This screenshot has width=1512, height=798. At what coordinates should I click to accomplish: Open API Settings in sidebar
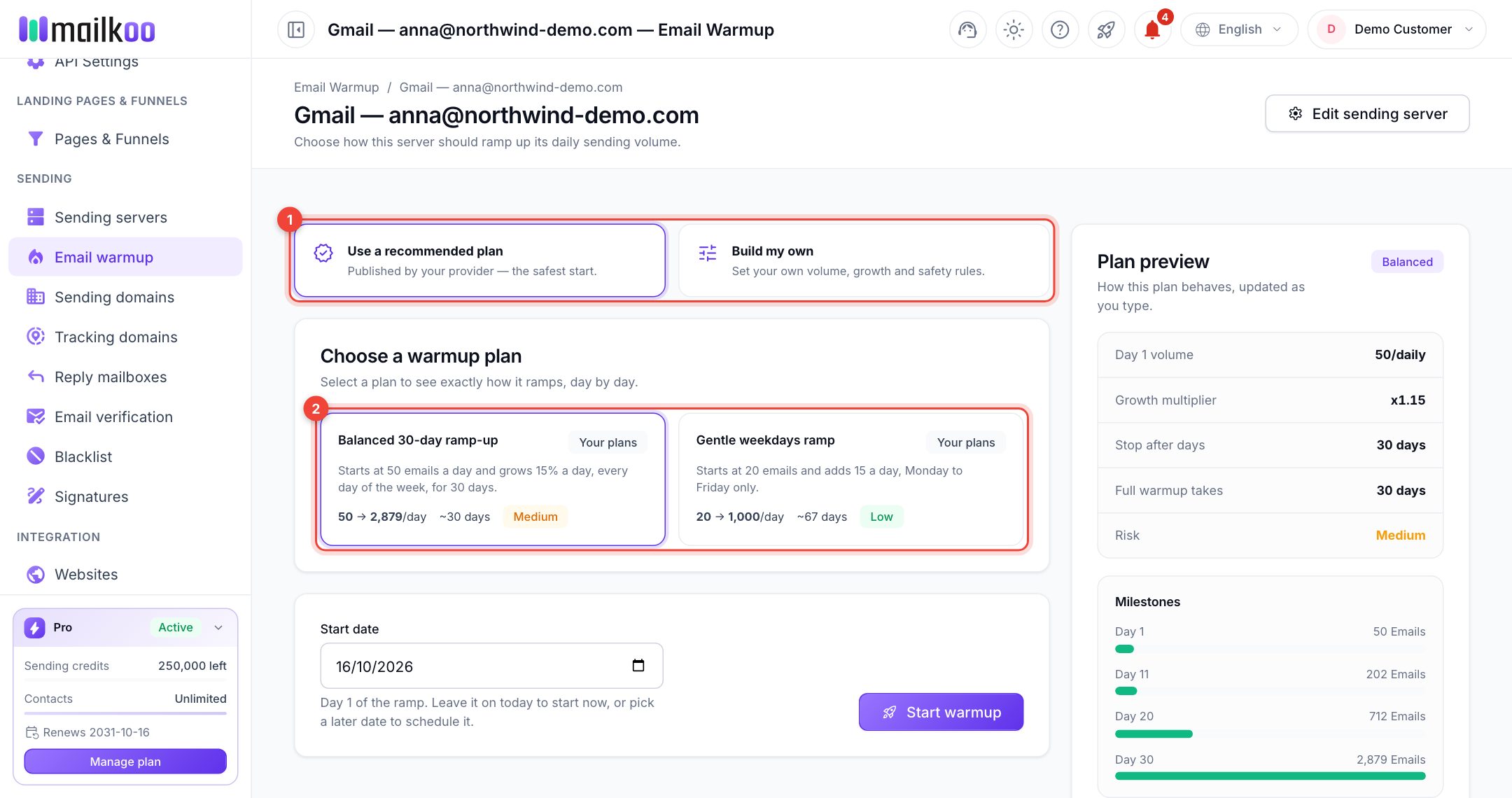pyautogui.click(x=97, y=62)
